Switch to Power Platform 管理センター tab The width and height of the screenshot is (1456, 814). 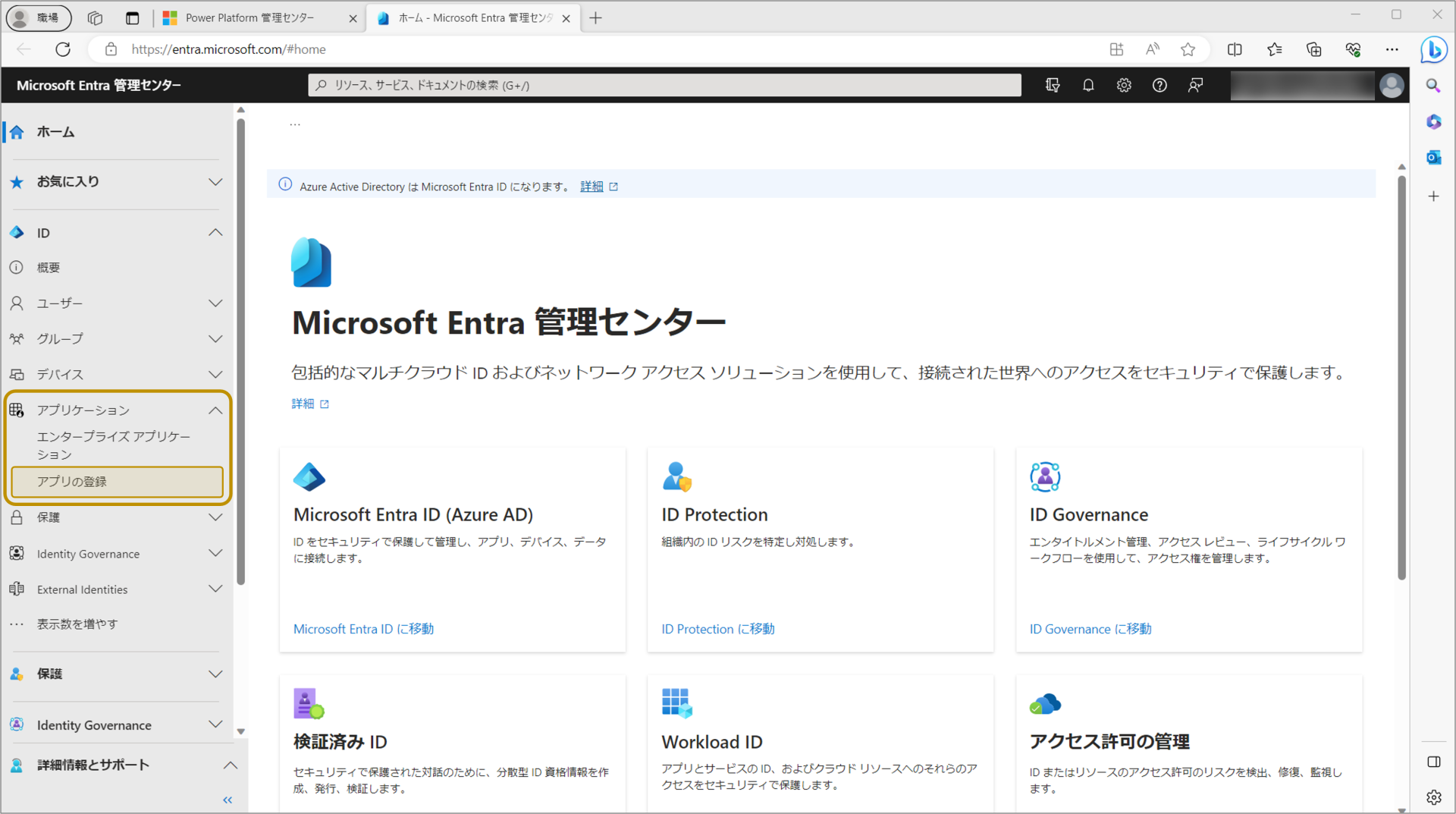(x=249, y=18)
